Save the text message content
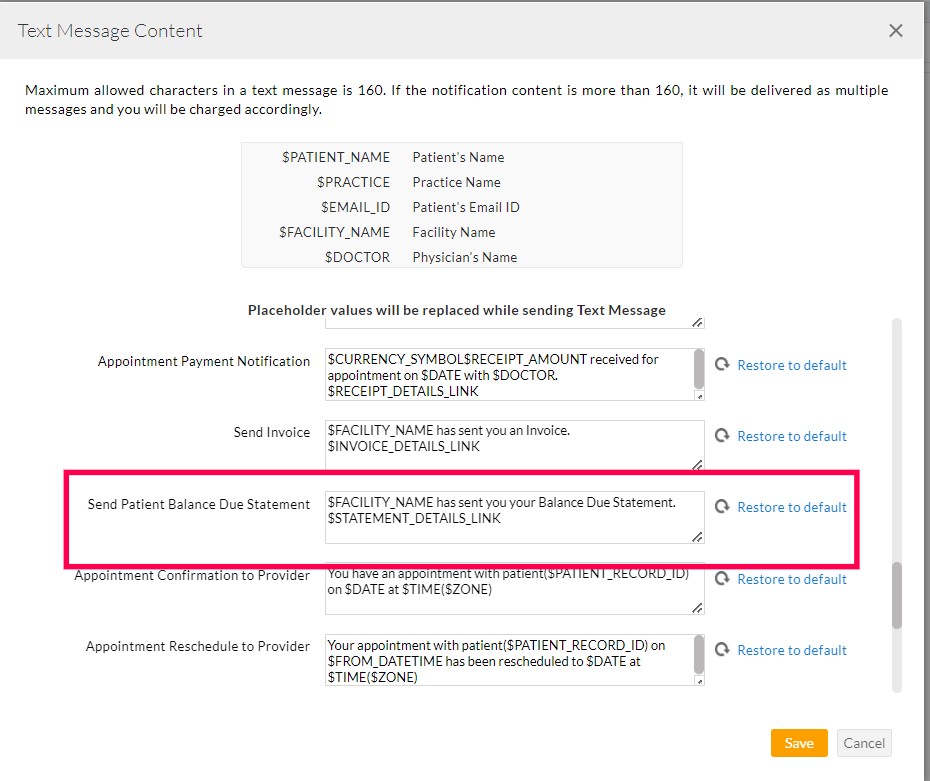 pyautogui.click(x=798, y=743)
